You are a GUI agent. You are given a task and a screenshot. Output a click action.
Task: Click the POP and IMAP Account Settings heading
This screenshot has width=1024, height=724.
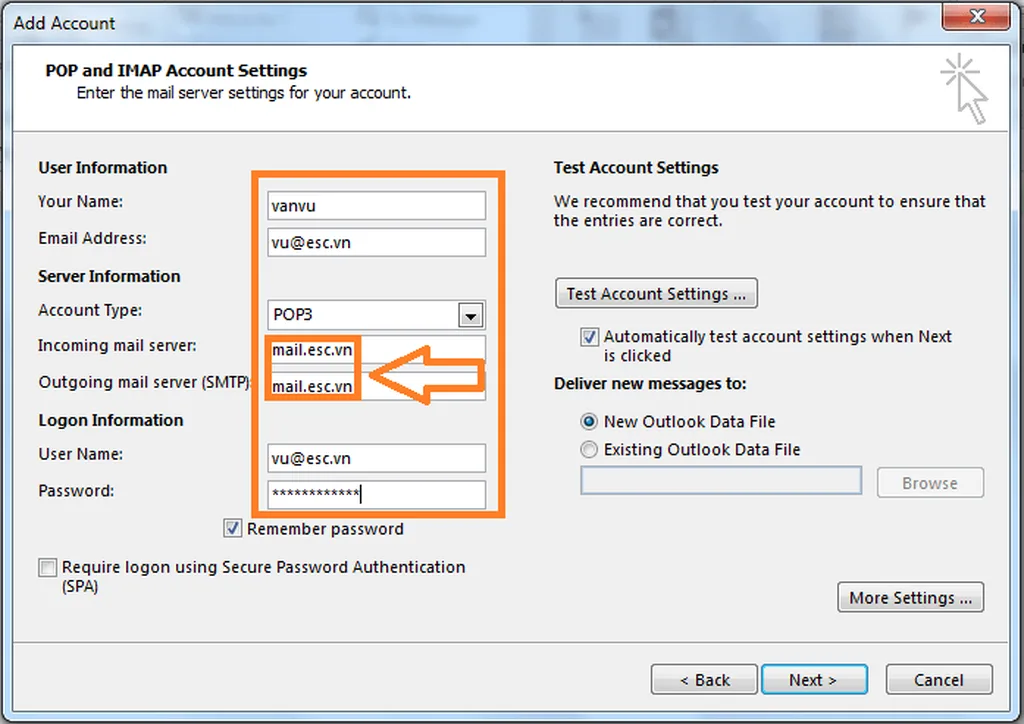[176, 71]
